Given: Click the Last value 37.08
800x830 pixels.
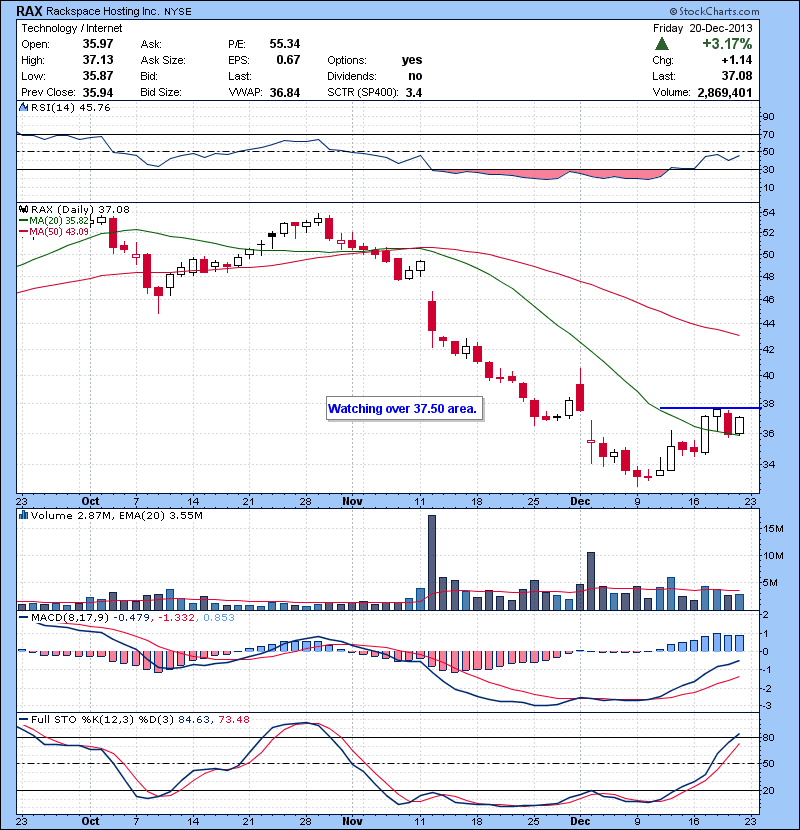Looking at the screenshot, I should (x=736, y=76).
